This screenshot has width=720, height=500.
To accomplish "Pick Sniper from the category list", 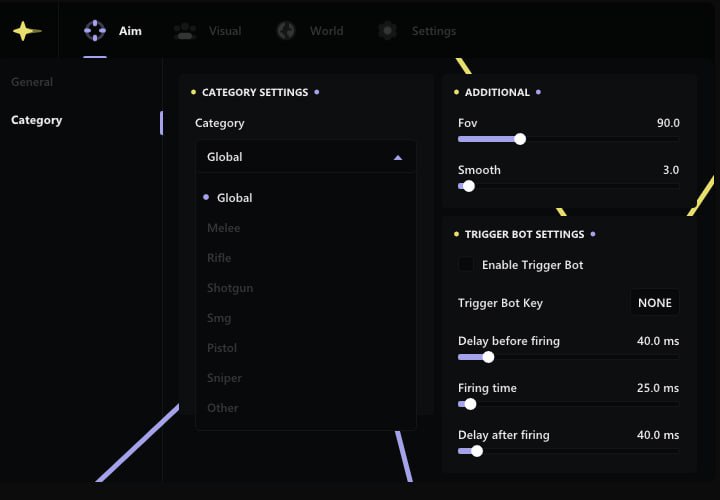I will coord(224,378).
